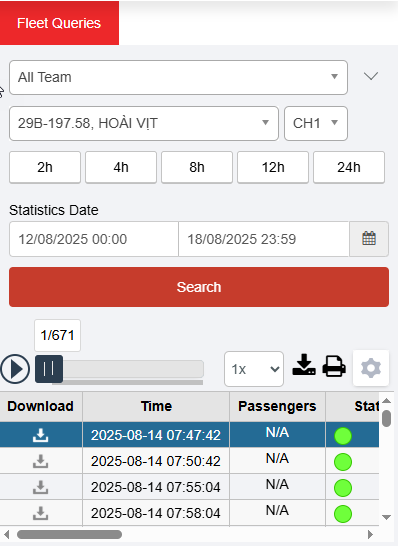Open the CH1 channel dropdown

click(316, 123)
